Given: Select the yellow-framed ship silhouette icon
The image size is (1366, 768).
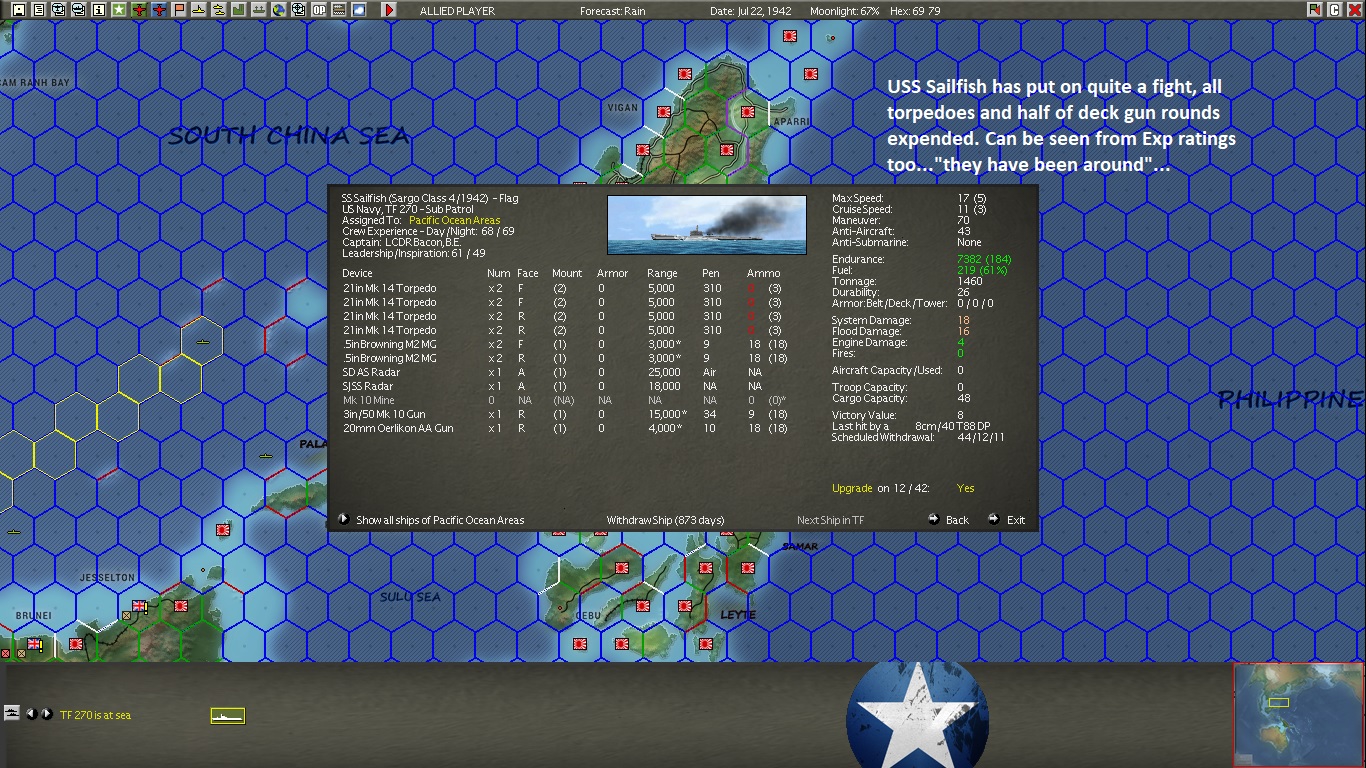Looking at the screenshot, I should (x=228, y=715).
